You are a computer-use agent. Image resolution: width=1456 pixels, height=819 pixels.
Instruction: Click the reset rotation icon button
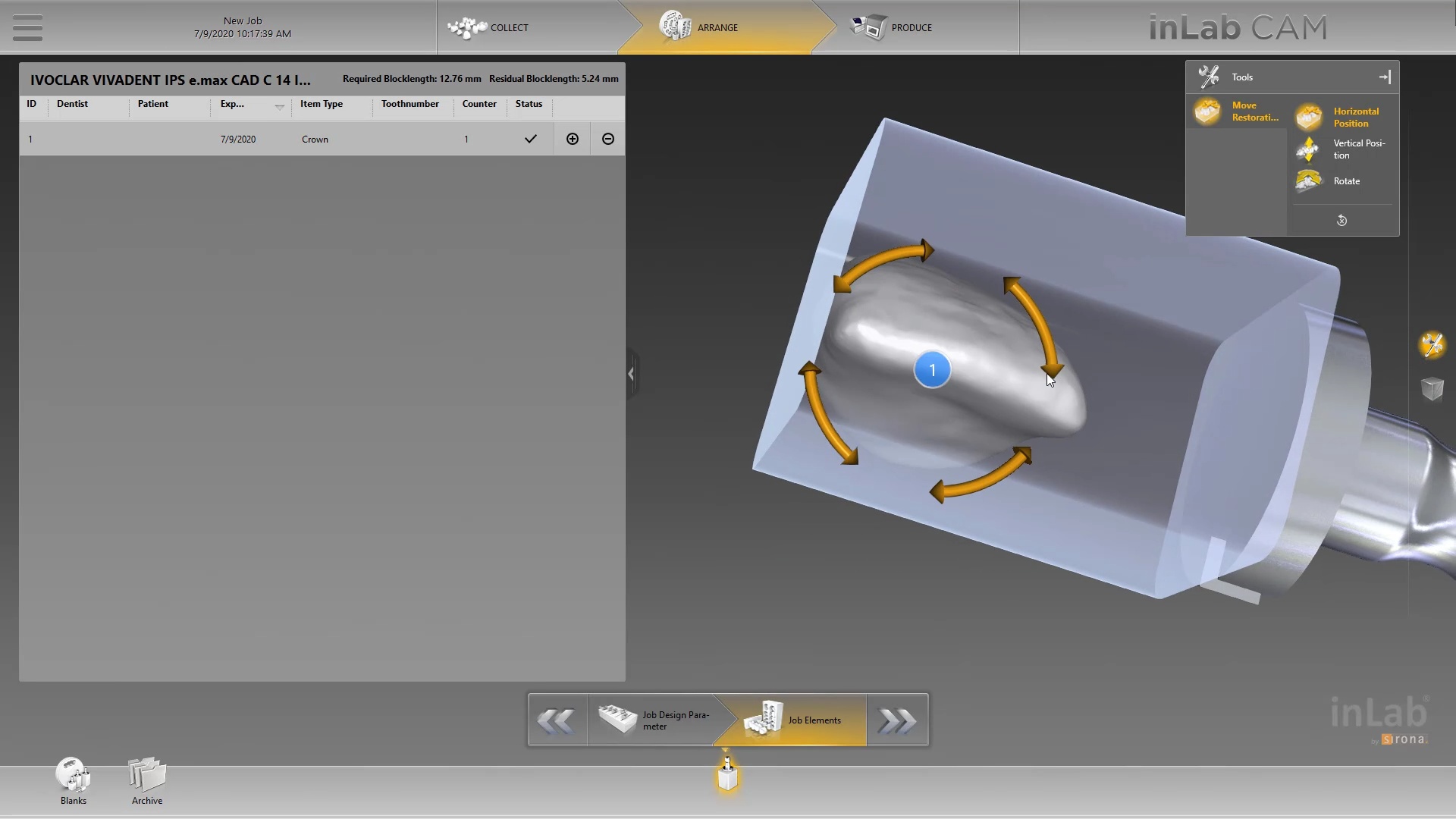1342,220
